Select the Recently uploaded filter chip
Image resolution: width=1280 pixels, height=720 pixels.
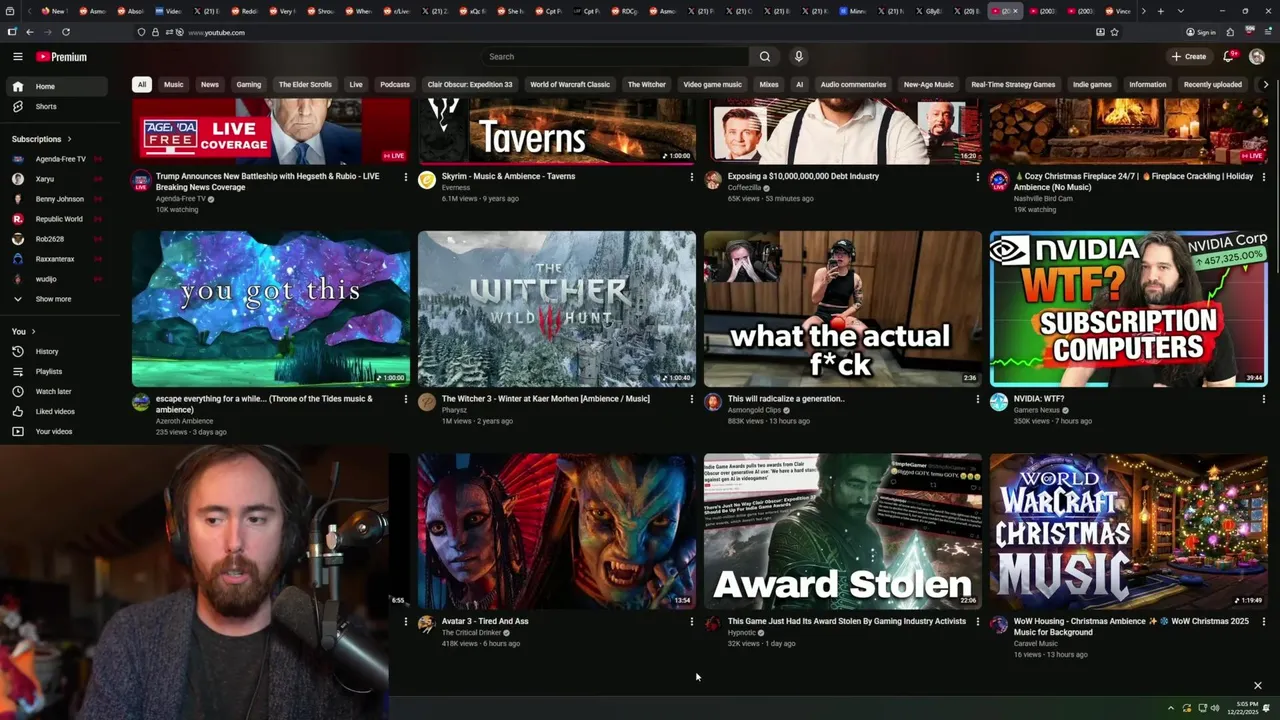[1213, 85]
